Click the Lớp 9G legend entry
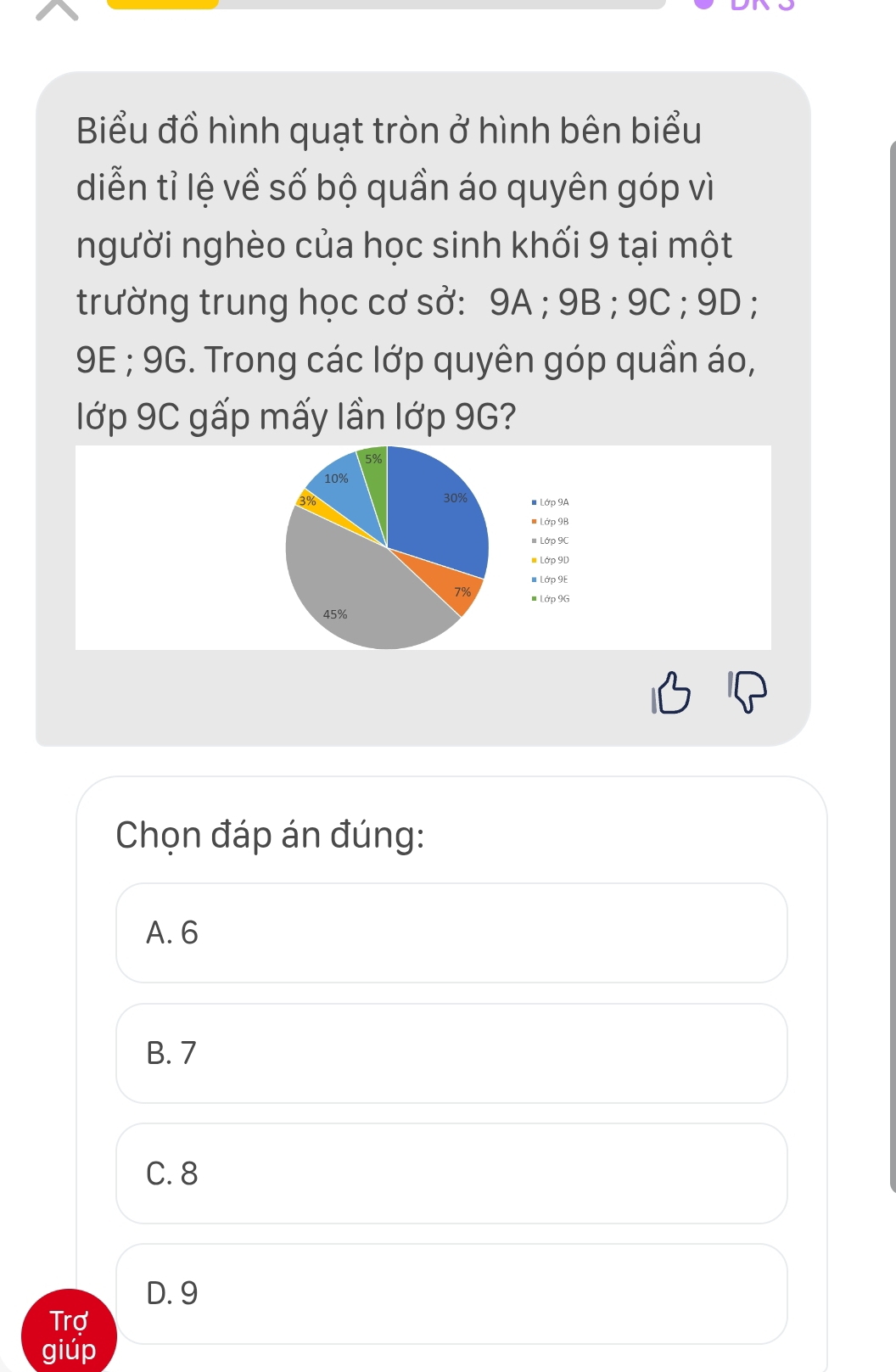This screenshot has width=896, height=1372. 552,599
